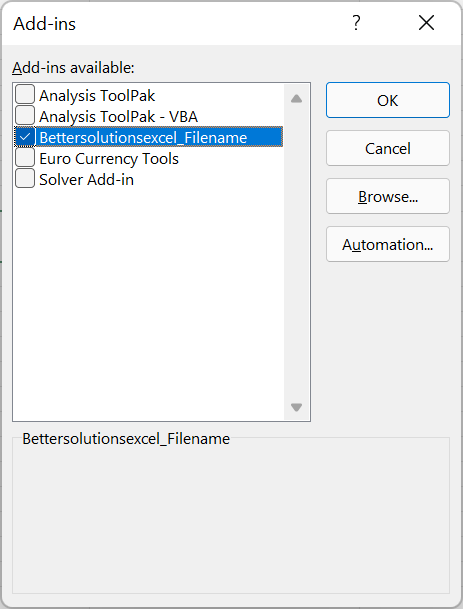Open the Browse... file picker
Screen dimensions: 463x609
[x=388, y=197]
